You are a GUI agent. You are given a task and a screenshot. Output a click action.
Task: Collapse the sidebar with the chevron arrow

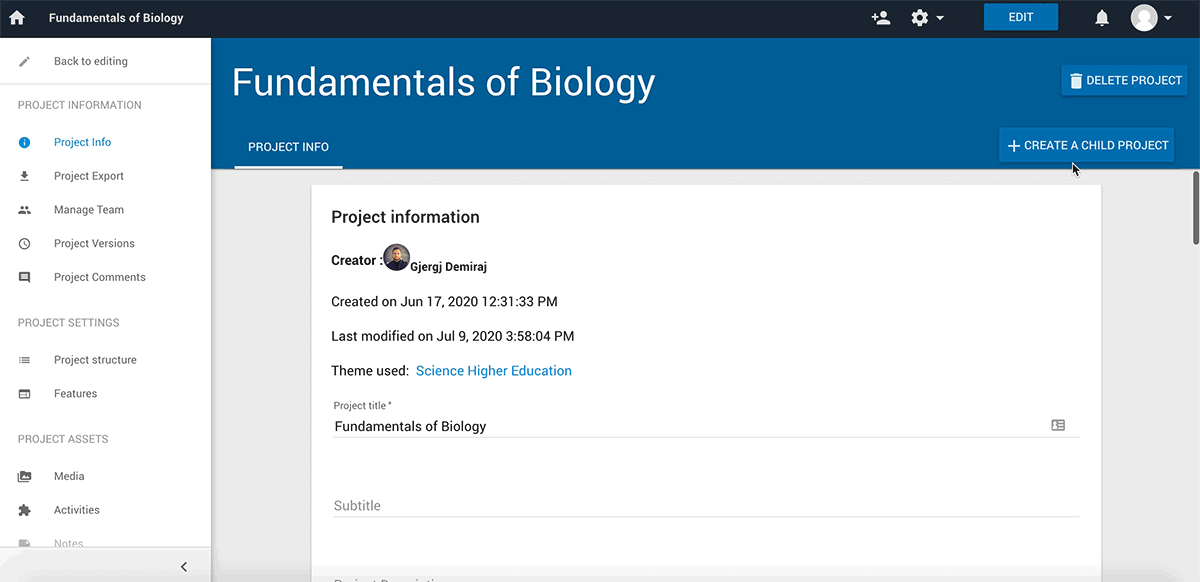pyautogui.click(x=184, y=567)
